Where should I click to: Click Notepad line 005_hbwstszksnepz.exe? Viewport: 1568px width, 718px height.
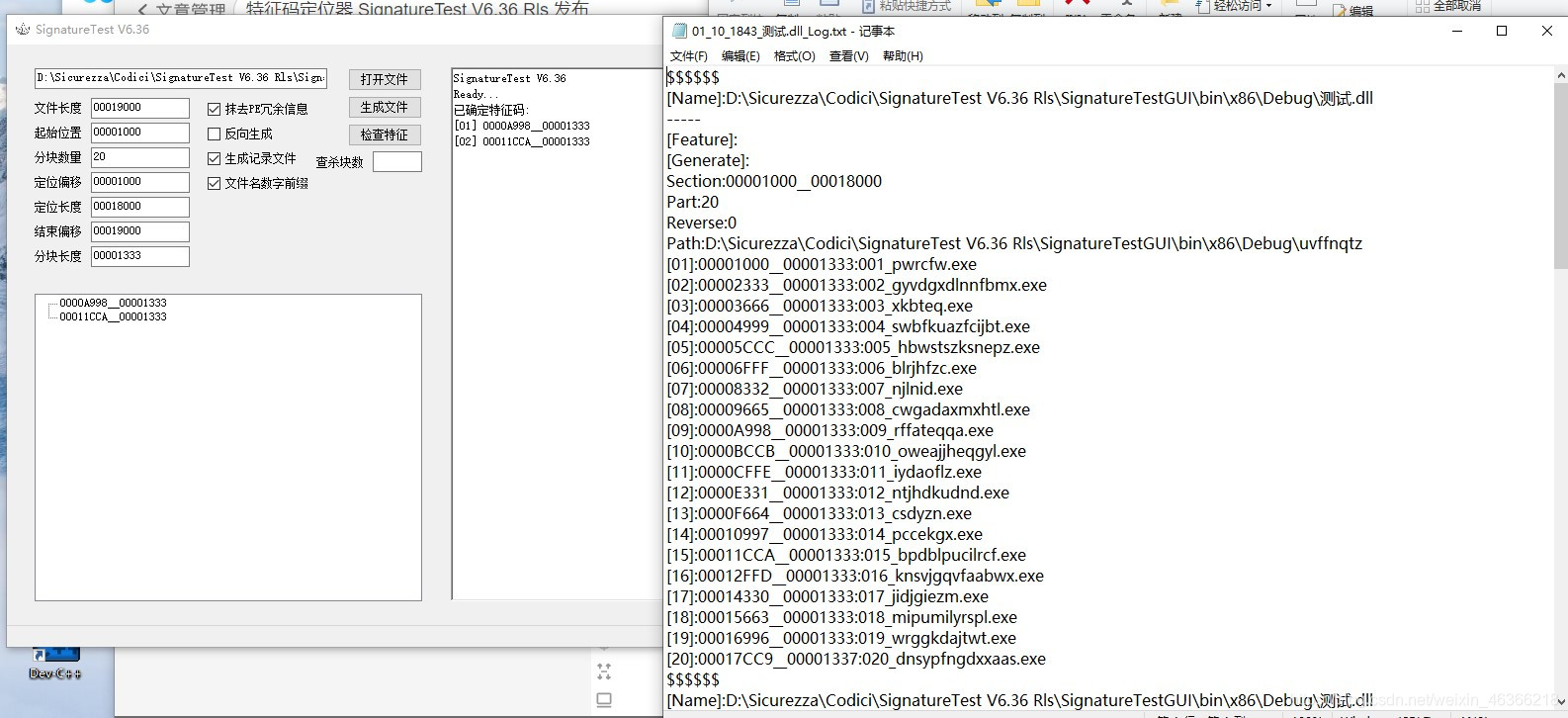click(853, 347)
